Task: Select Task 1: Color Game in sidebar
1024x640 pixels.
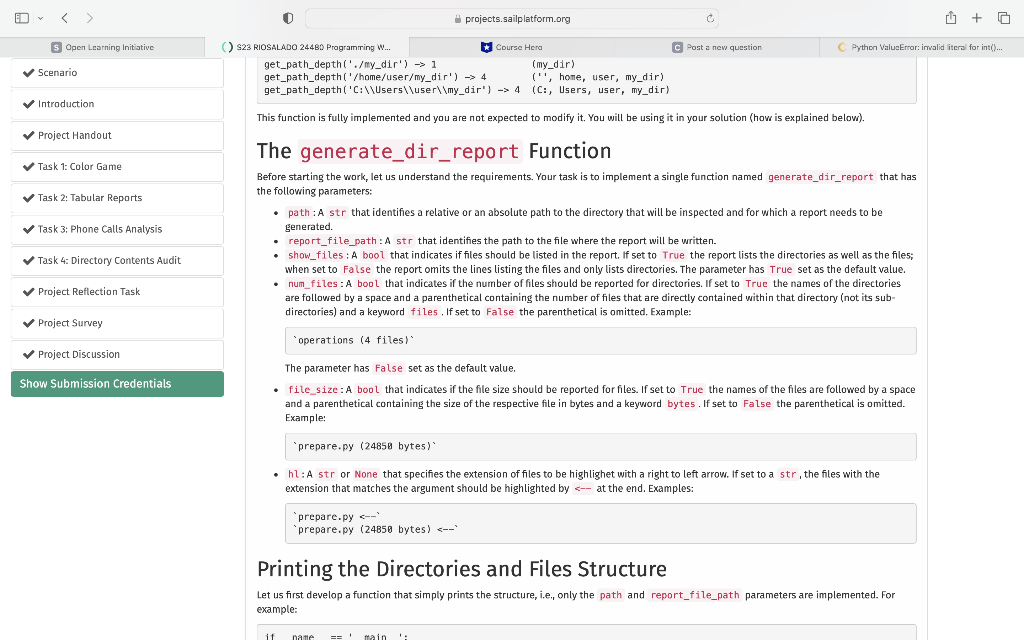Action: click(x=80, y=166)
